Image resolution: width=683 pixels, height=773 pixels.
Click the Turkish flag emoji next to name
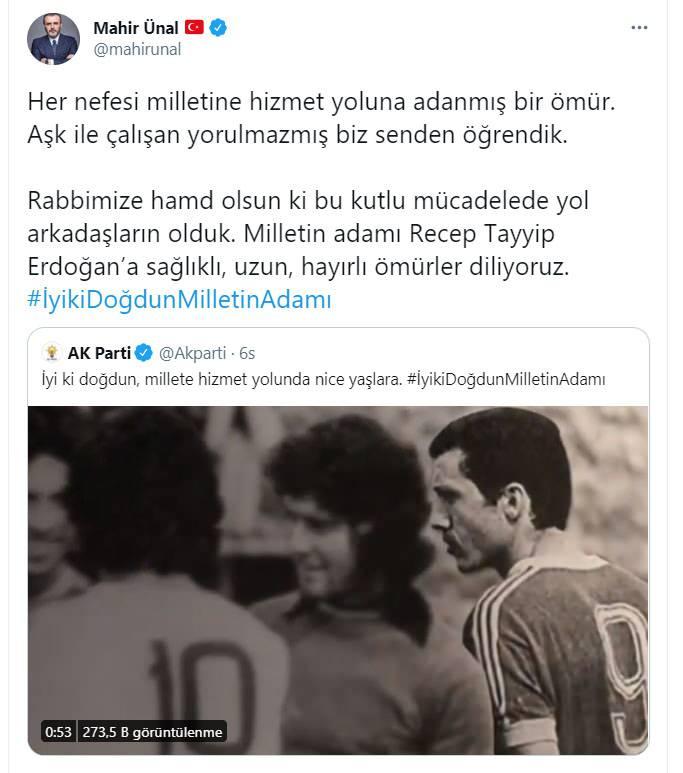coord(194,27)
